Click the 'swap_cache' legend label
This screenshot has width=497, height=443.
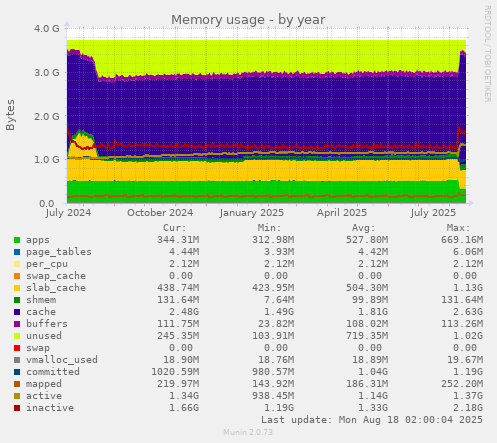tap(56, 276)
